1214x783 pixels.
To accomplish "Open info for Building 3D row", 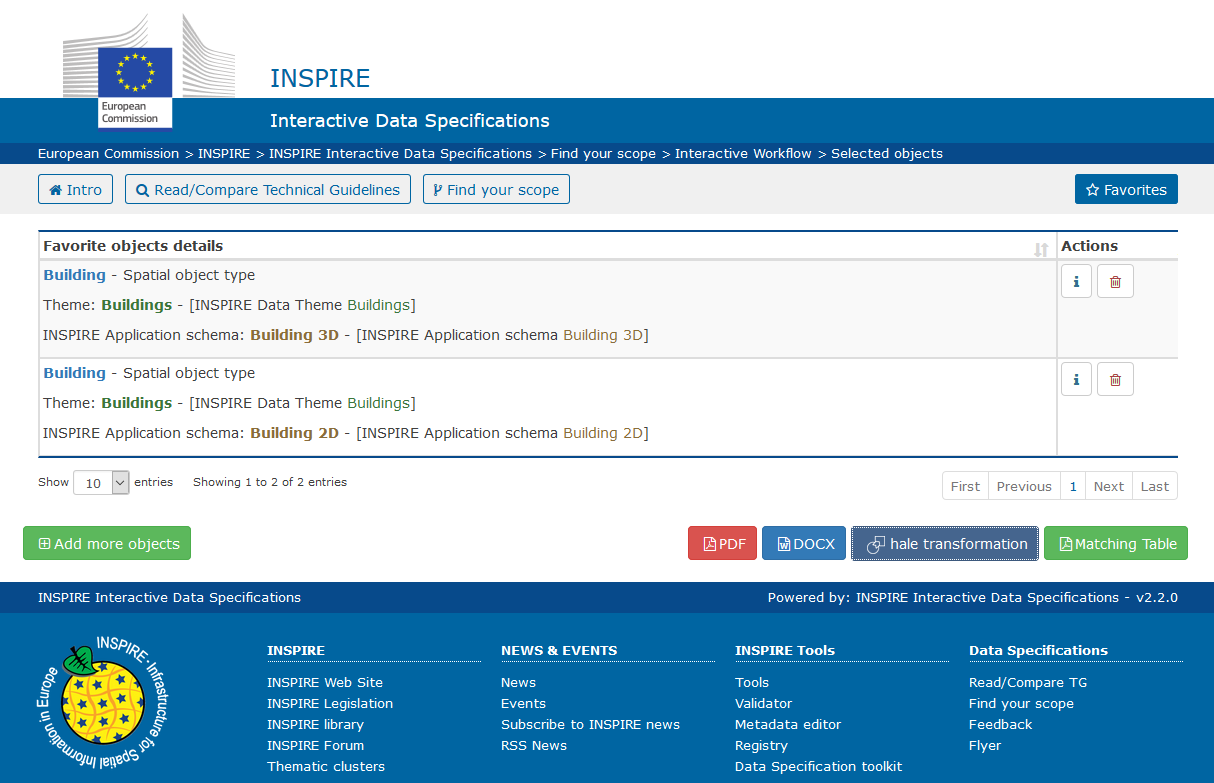I will (x=1076, y=282).
